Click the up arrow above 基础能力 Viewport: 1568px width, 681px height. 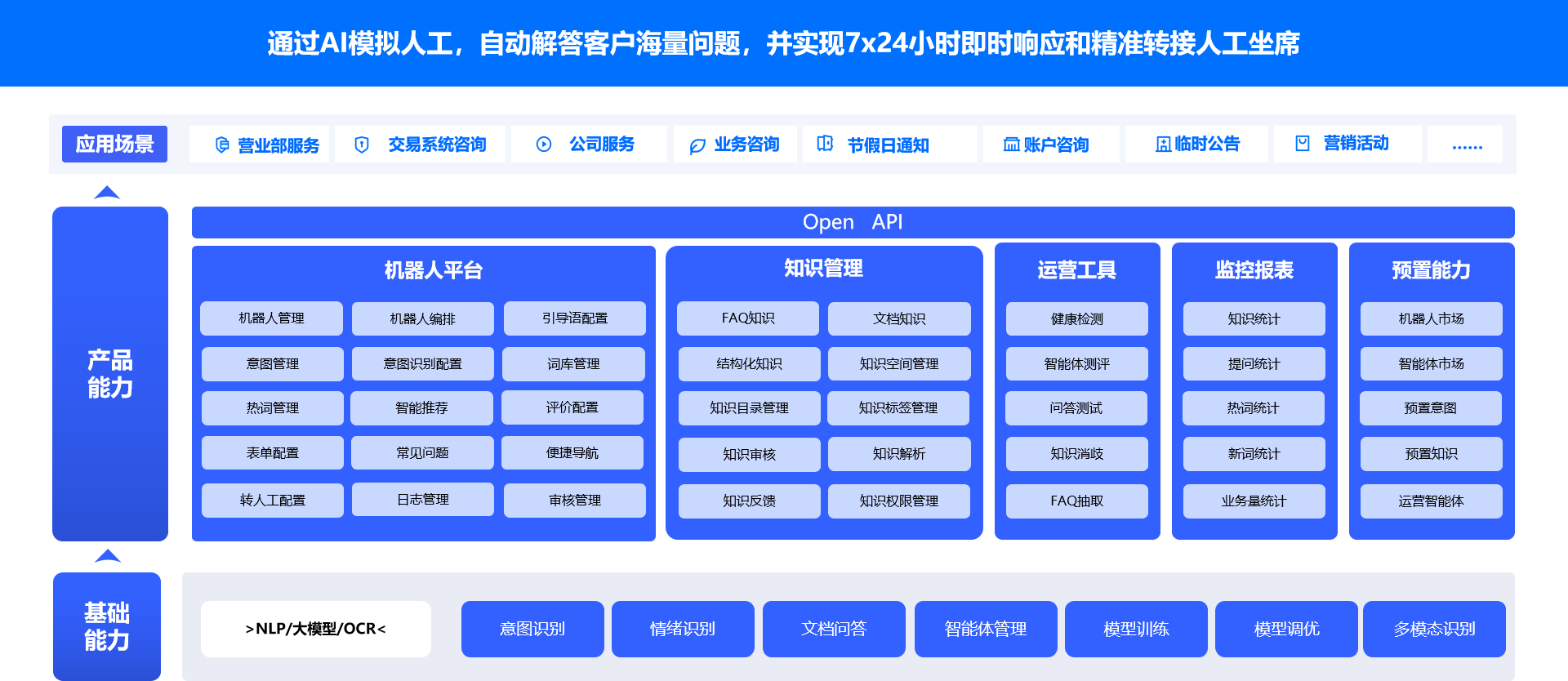pos(107,556)
